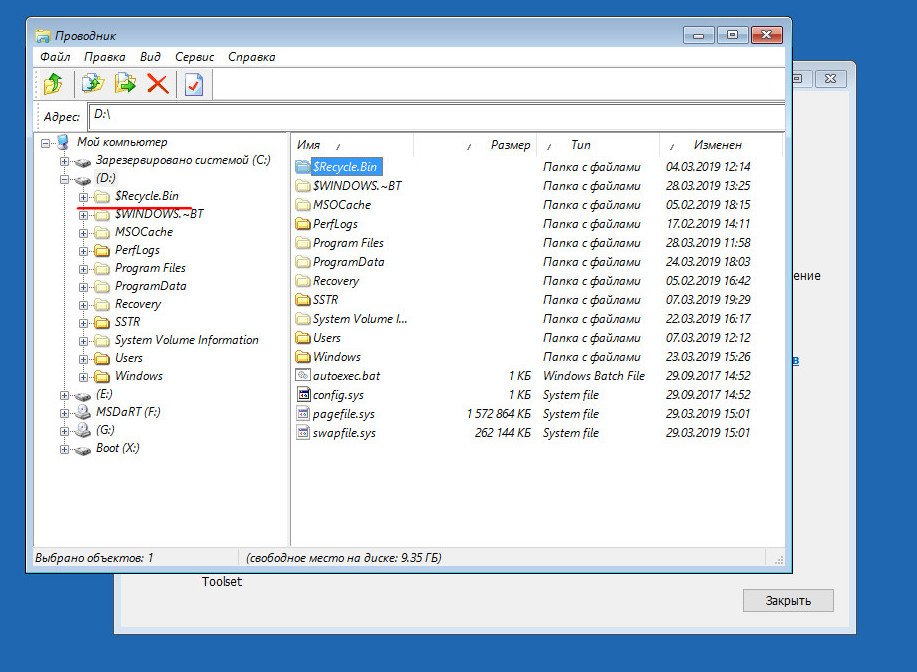Select the swapfile.sys file icon

(303, 432)
